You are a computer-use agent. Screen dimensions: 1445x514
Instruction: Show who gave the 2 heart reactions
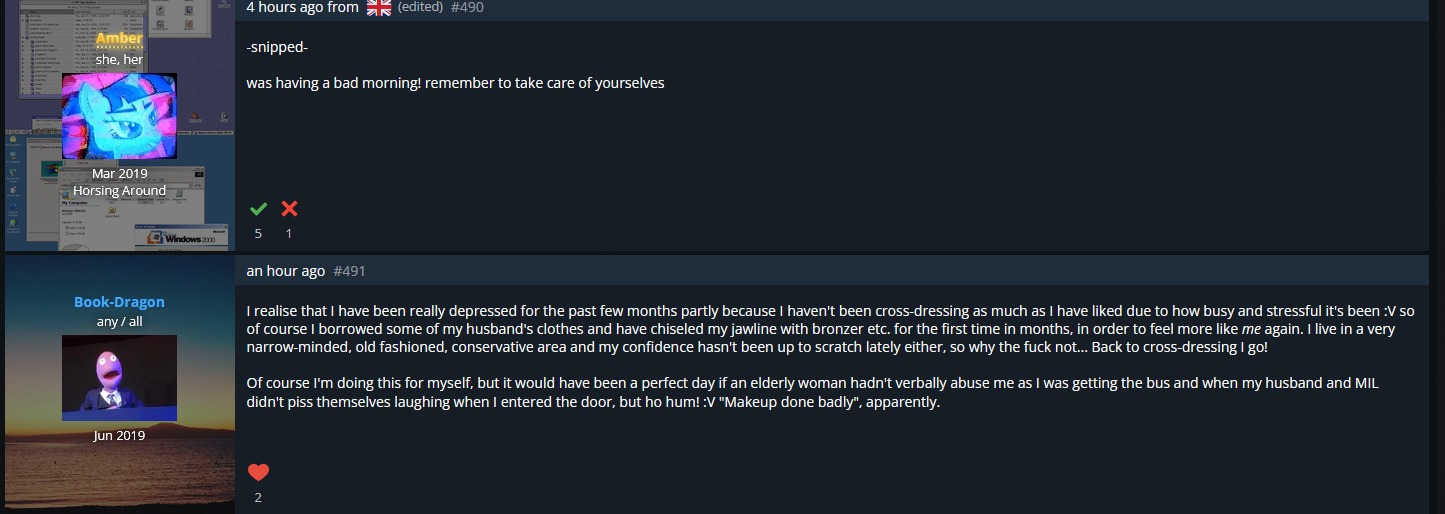[258, 497]
